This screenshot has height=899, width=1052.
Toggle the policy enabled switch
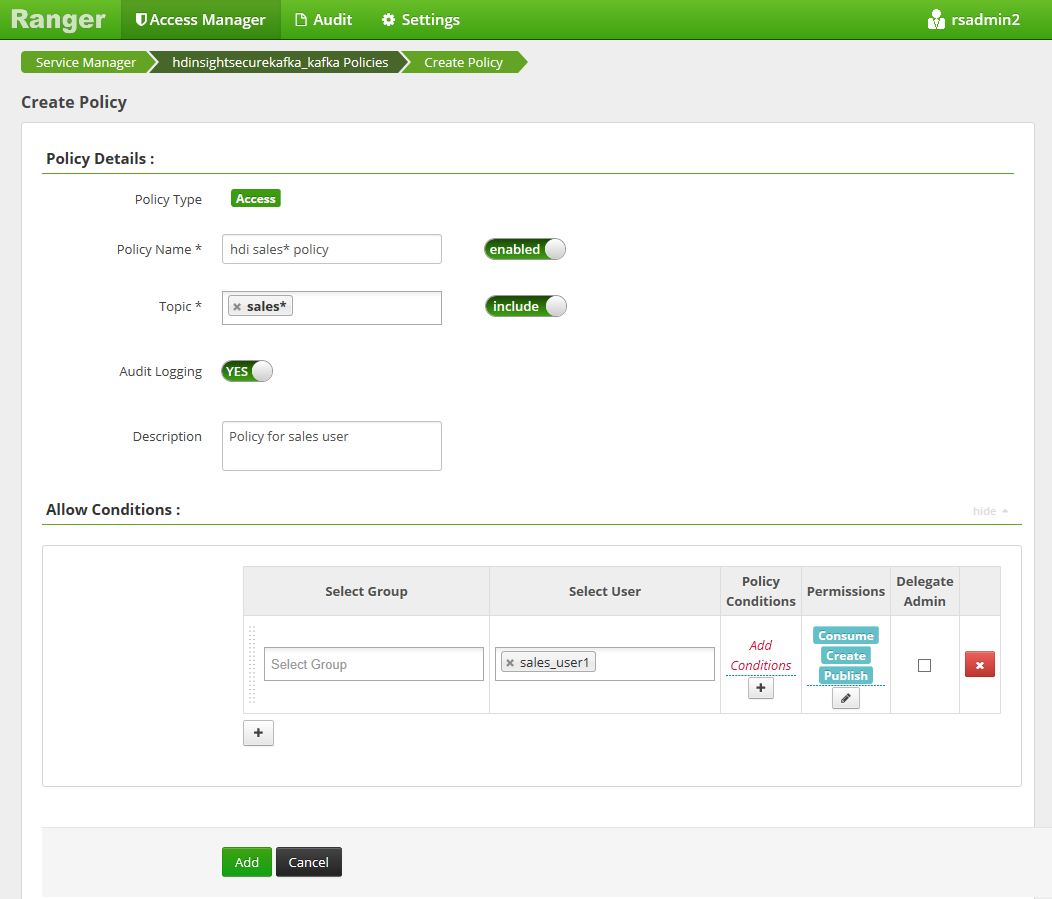click(525, 249)
